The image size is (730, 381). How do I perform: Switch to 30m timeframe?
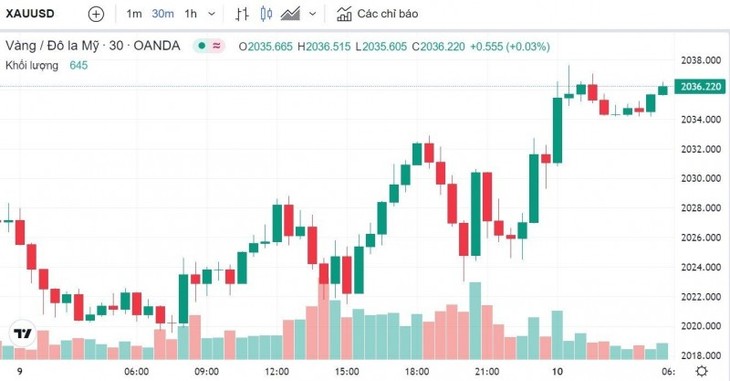[x=162, y=14]
